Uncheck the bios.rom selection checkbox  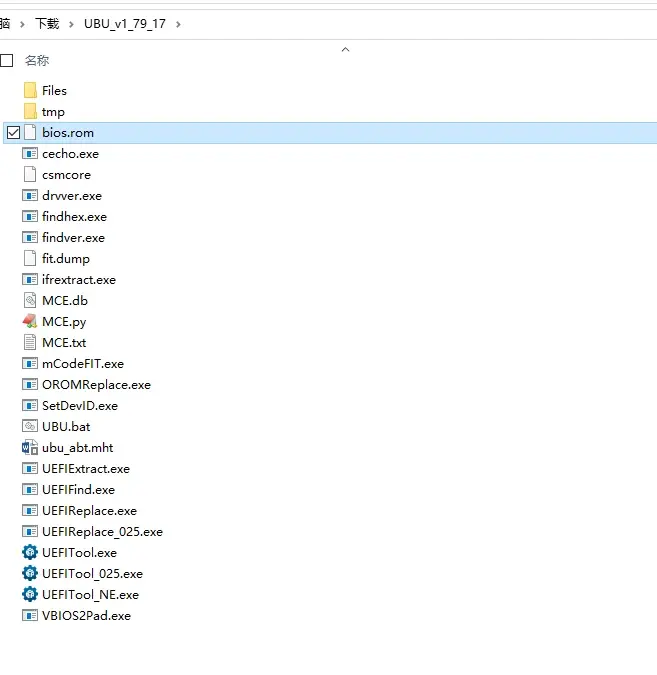tap(13, 133)
